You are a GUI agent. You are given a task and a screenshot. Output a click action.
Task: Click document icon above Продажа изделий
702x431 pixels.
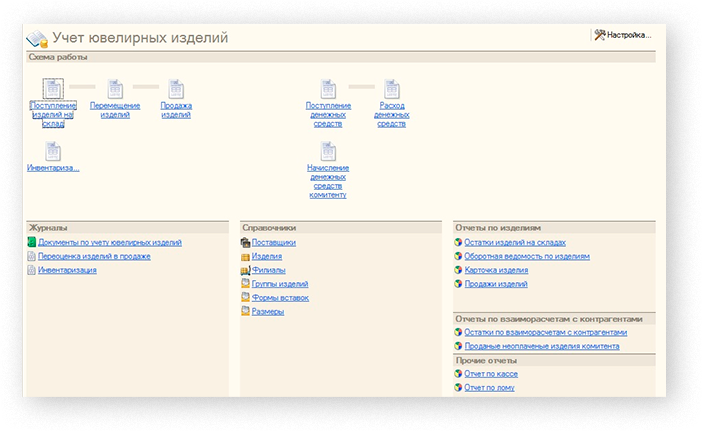click(x=176, y=89)
